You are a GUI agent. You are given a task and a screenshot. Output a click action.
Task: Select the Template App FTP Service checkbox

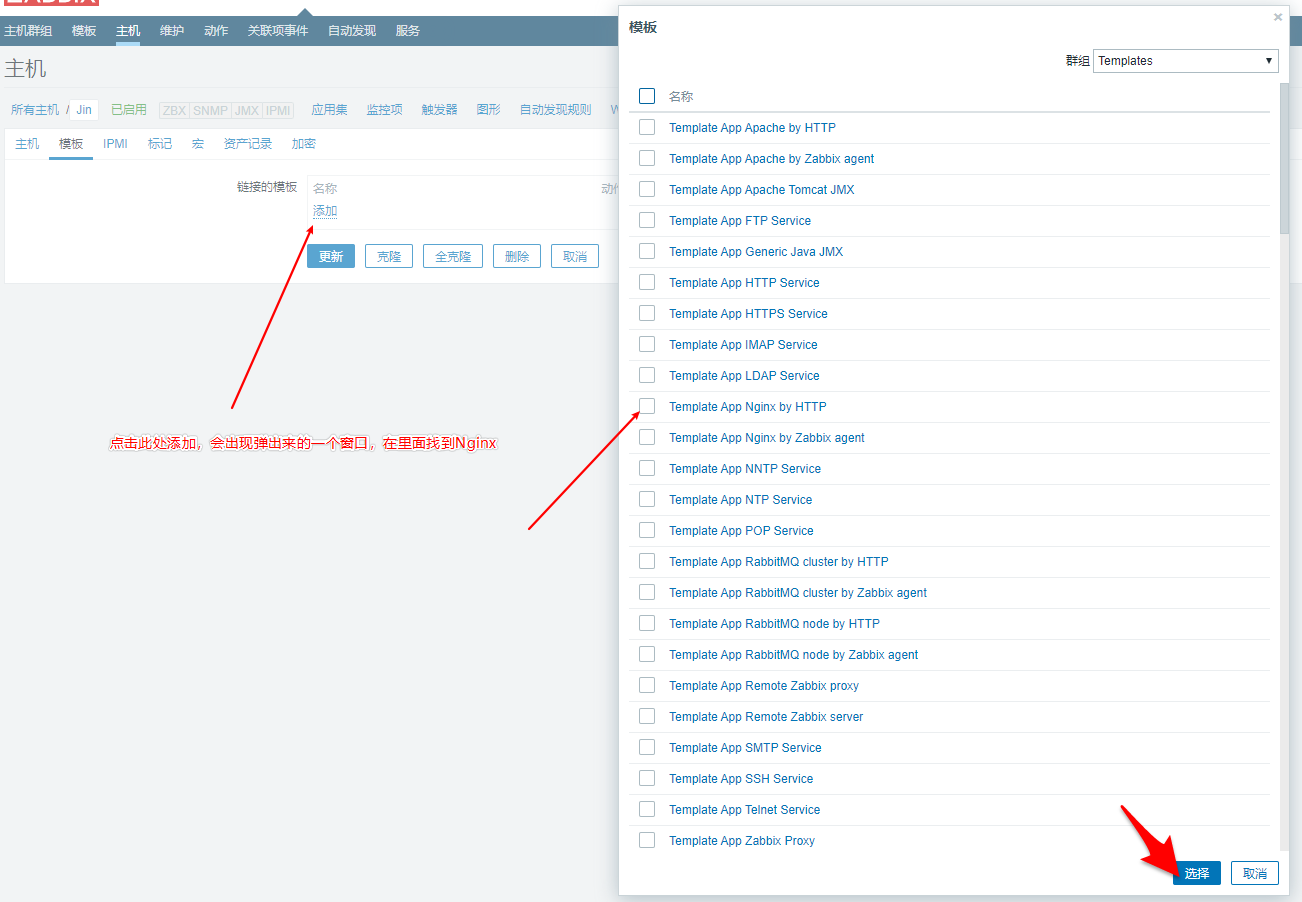click(647, 220)
